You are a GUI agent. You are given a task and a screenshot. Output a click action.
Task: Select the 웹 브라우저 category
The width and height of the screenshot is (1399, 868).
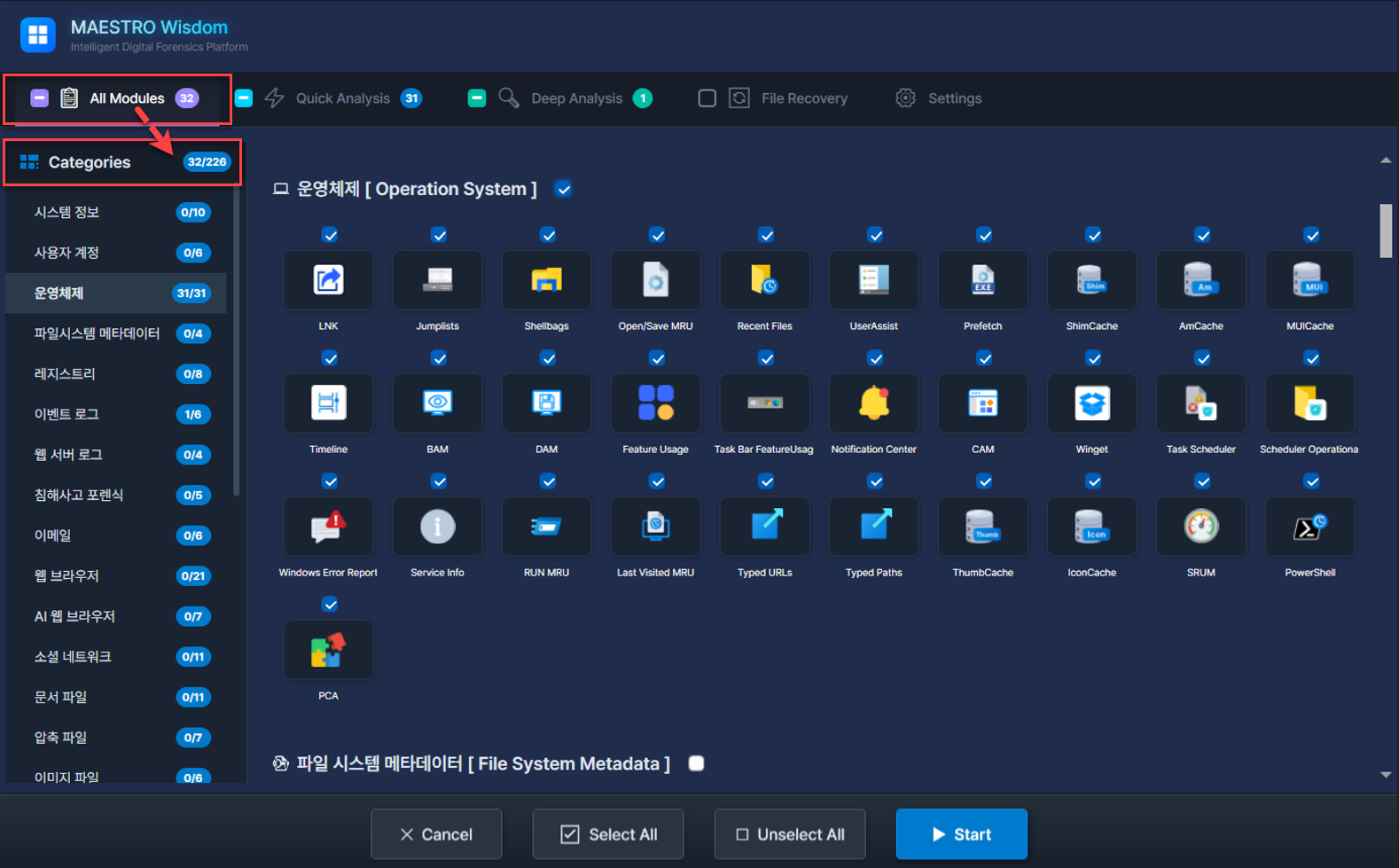tap(66, 575)
